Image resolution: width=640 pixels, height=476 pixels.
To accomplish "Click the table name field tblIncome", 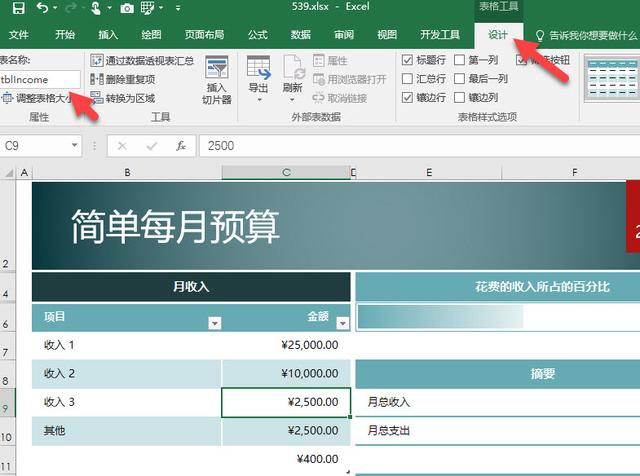I will [x=40, y=79].
